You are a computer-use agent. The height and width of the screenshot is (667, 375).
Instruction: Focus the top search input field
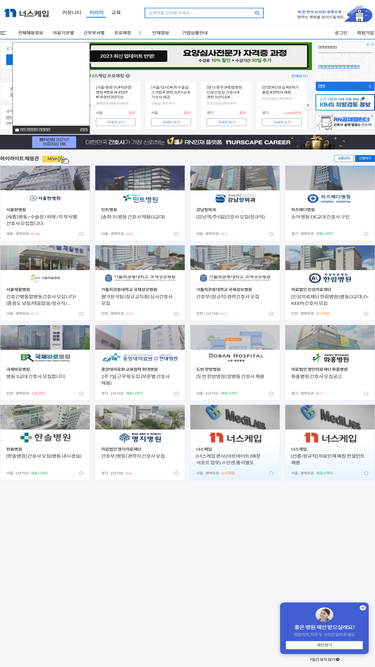point(199,13)
